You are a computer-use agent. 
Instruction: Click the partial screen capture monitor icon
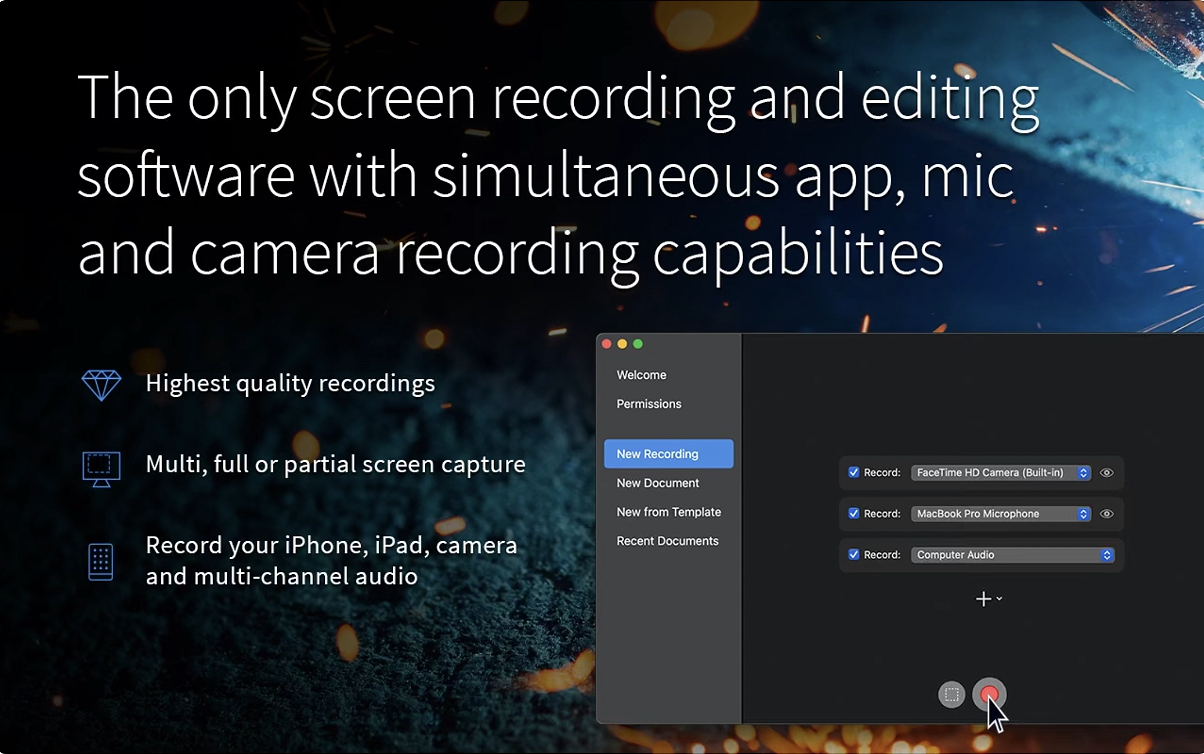[101, 467]
